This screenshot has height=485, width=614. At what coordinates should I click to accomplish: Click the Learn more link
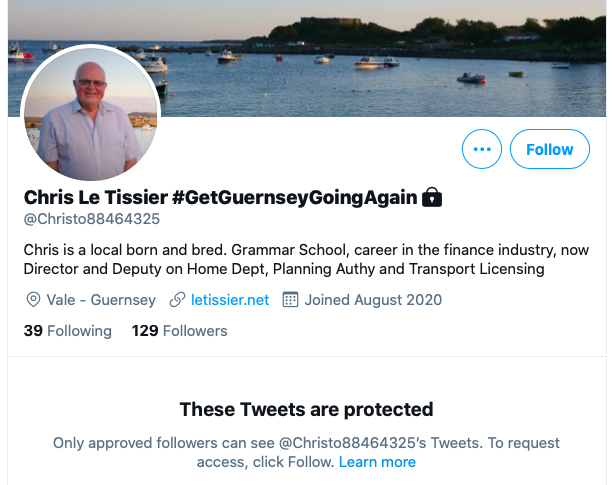377,462
